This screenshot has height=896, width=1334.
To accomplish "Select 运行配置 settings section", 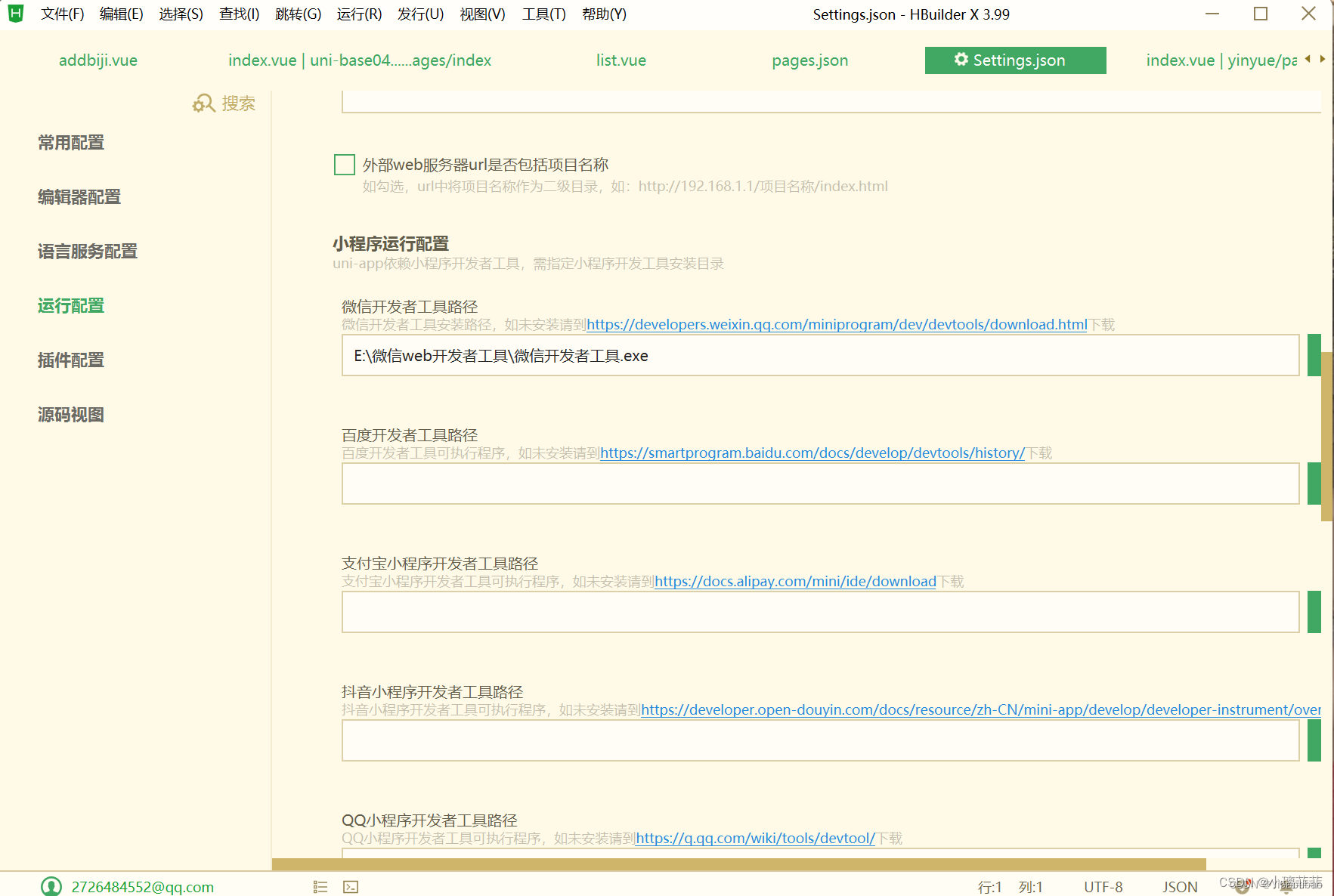I will point(71,306).
